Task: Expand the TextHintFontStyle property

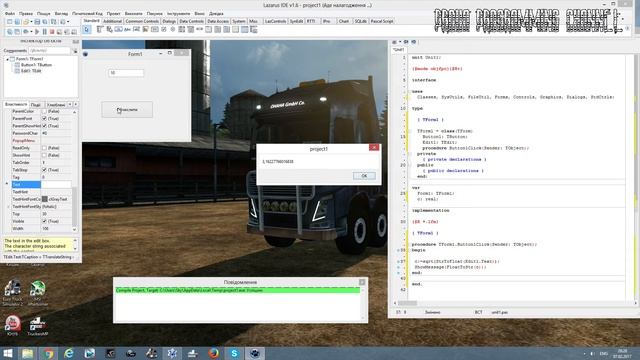Action: coord(8,207)
